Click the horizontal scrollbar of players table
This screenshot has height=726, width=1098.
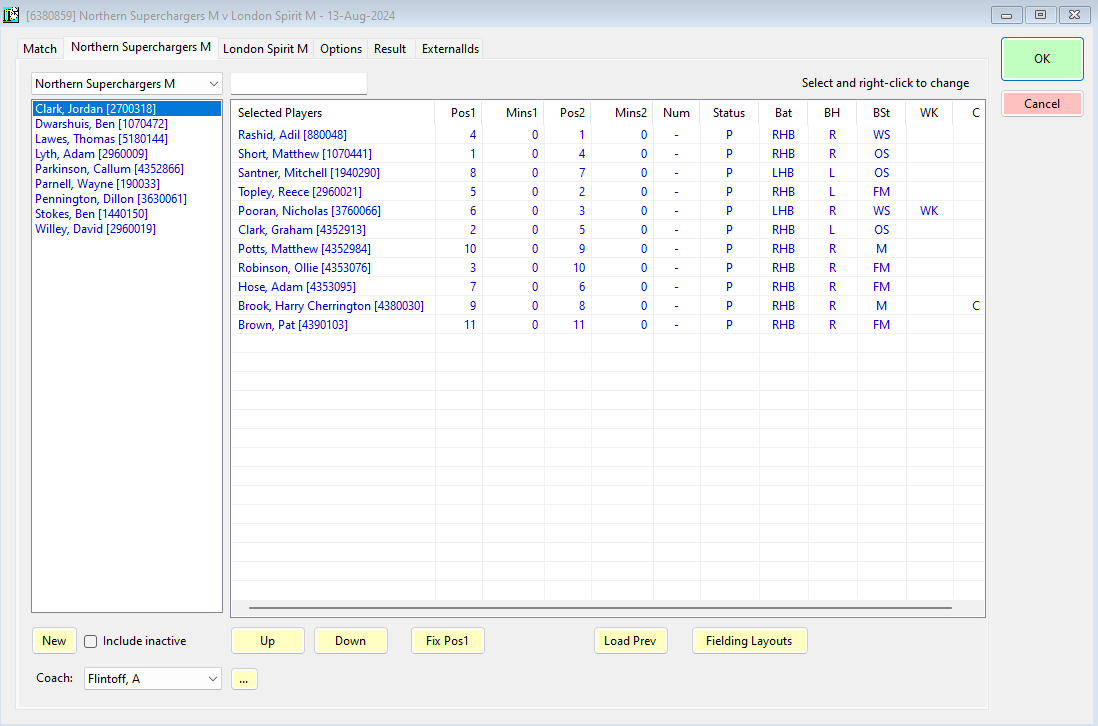(600, 608)
